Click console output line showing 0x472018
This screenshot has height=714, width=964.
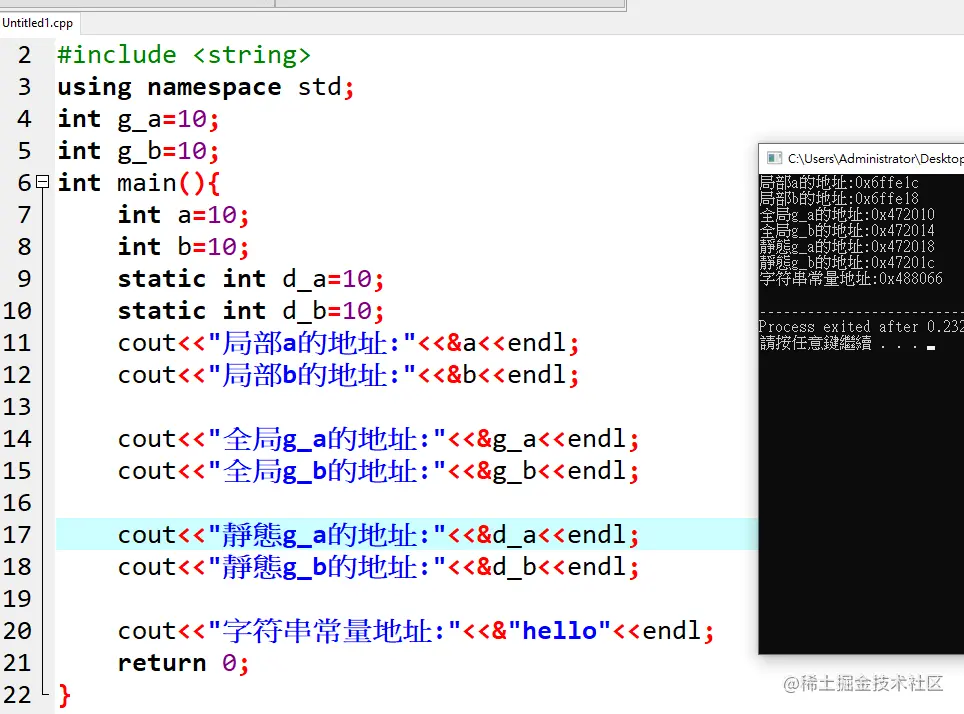pos(847,247)
